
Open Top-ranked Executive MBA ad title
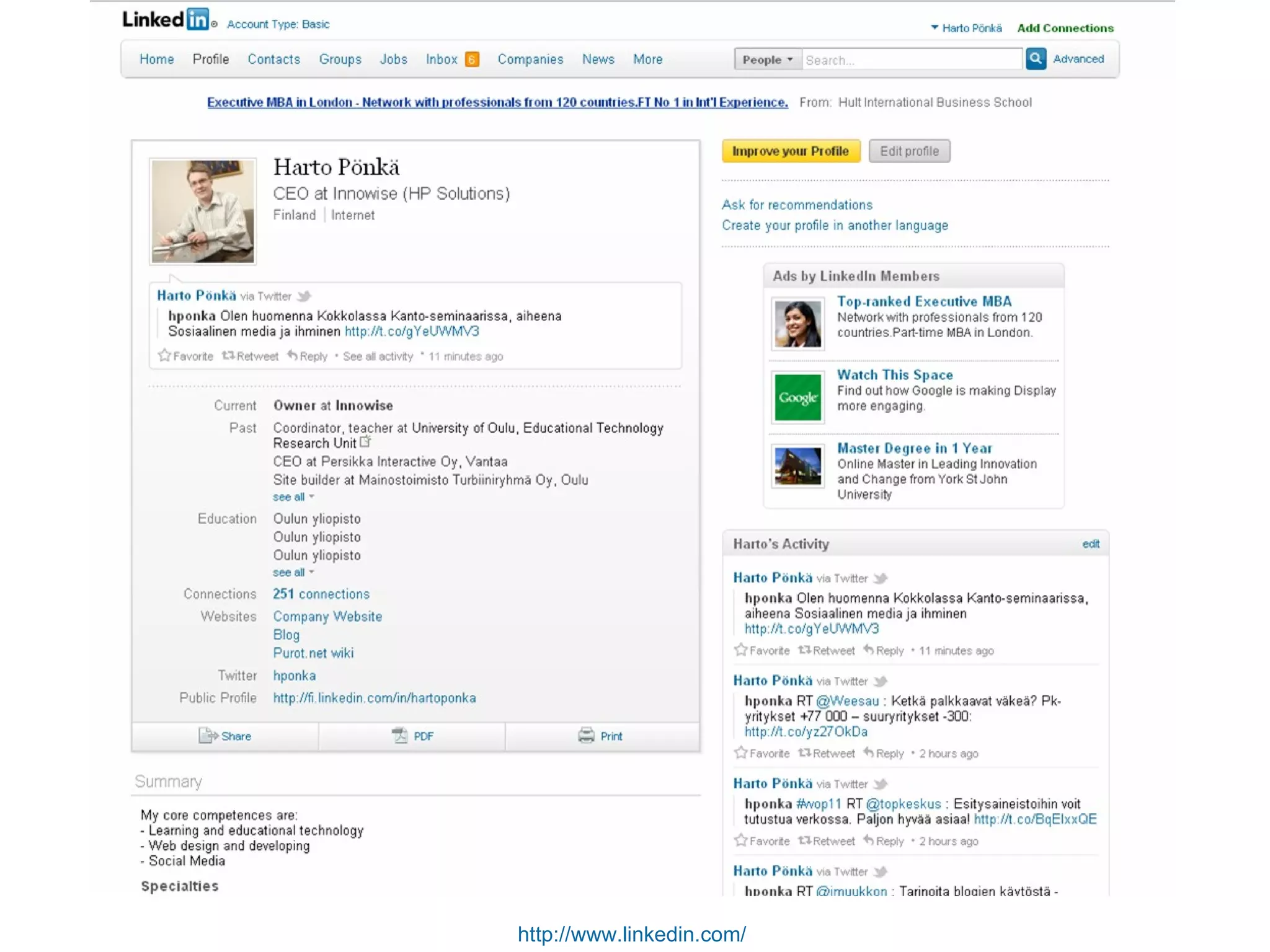click(x=924, y=301)
